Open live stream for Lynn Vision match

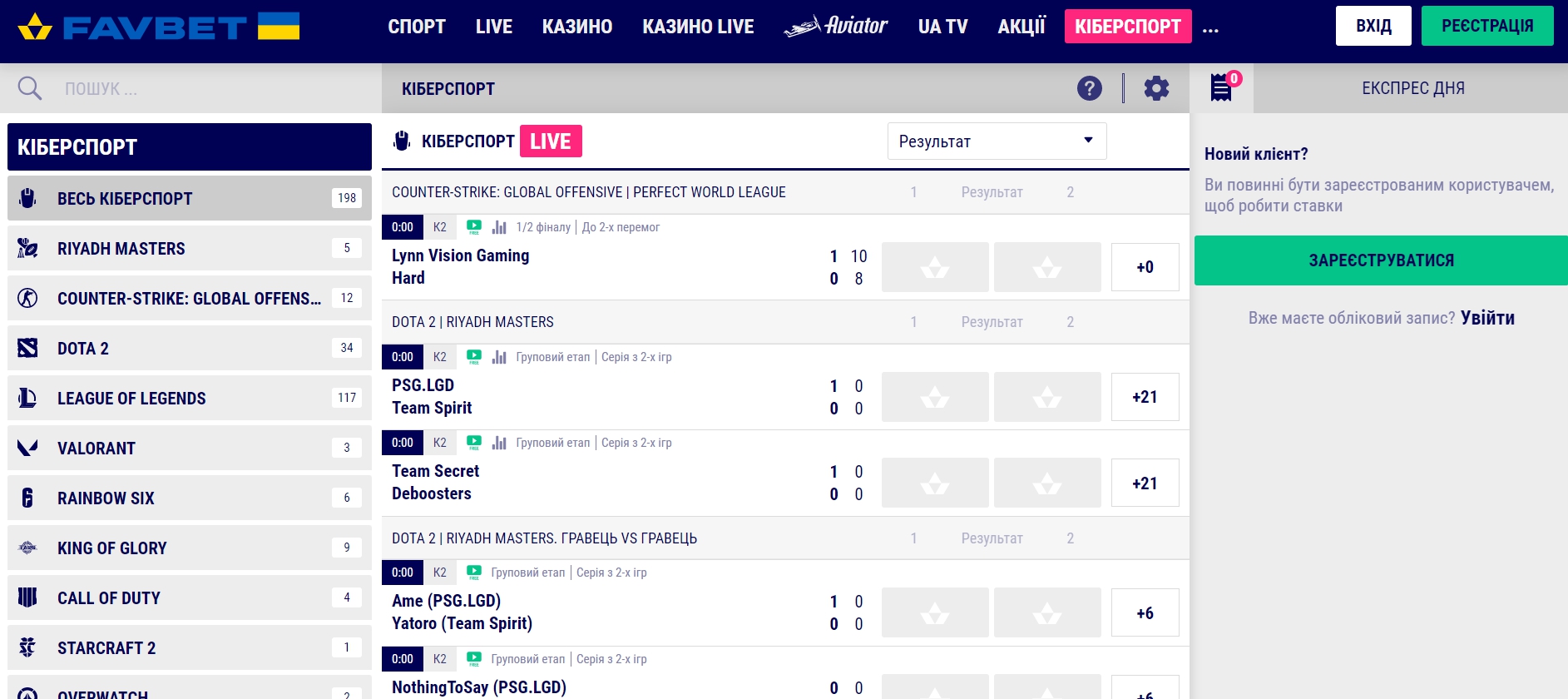coord(474,227)
